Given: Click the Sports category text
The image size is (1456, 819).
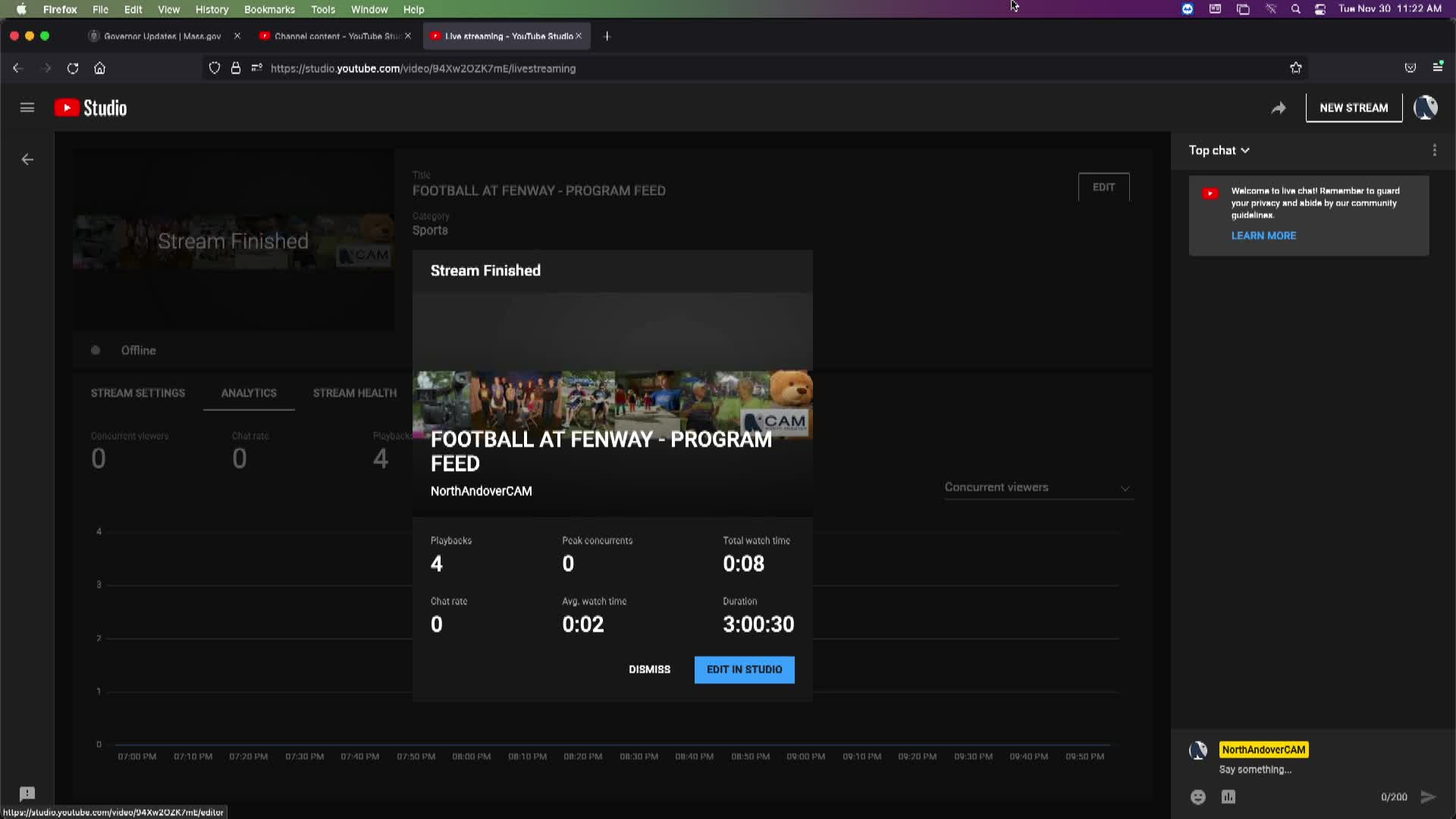Looking at the screenshot, I should tap(430, 231).
